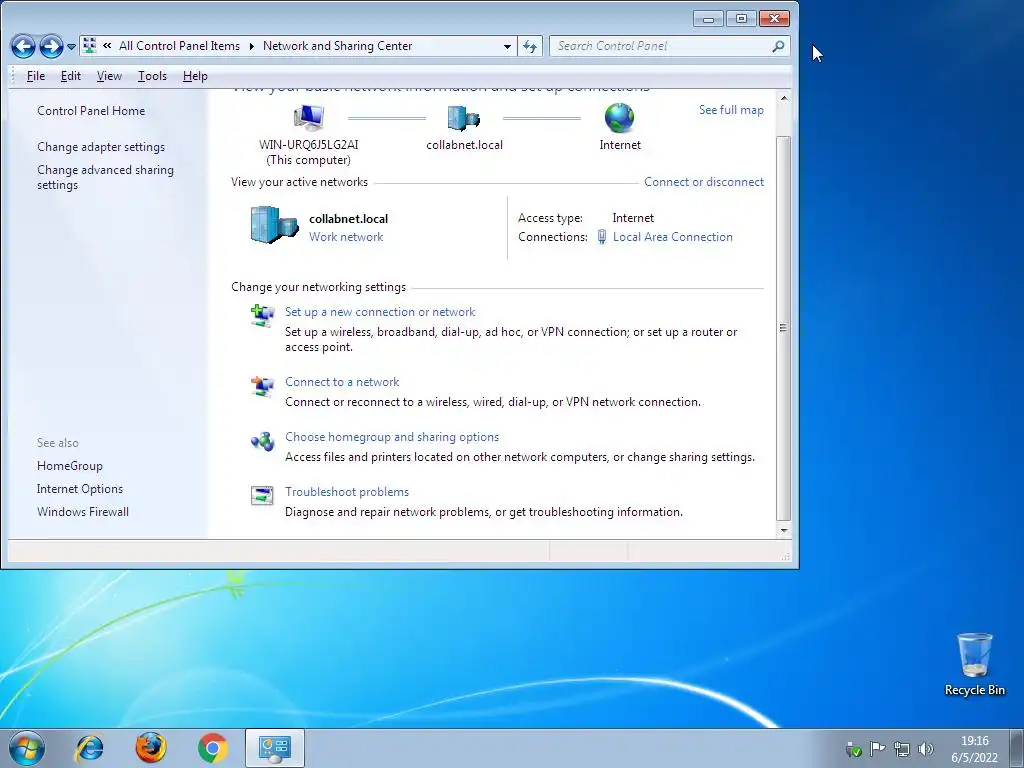This screenshot has width=1024, height=768.
Task: Click the network tray icon
Action: tap(902, 749)
